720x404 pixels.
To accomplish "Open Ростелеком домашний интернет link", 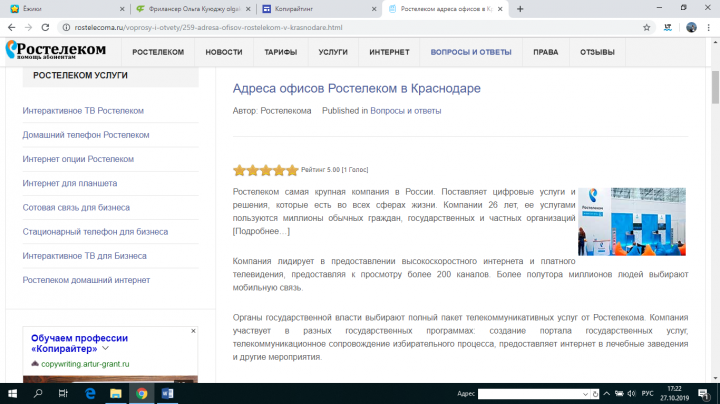I will (x=86, y=280).
